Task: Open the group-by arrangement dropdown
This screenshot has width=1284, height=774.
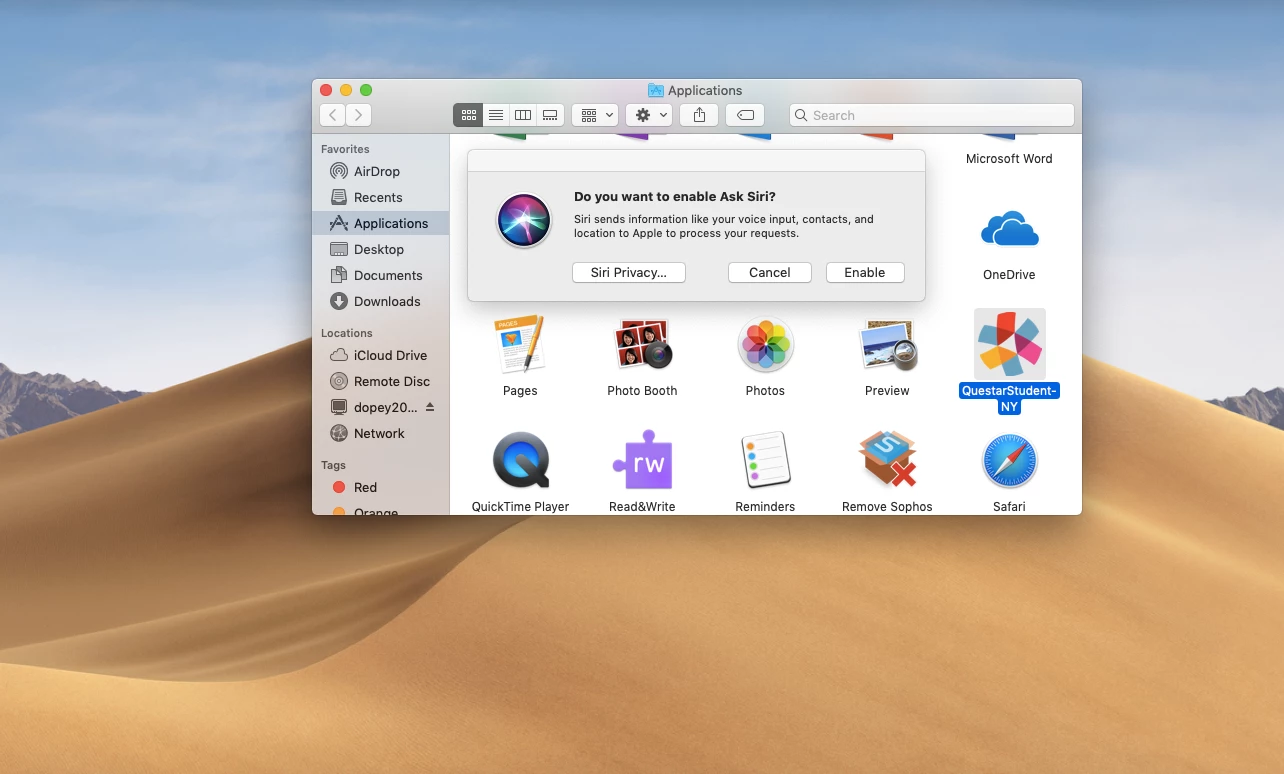Action: (594, 115)
